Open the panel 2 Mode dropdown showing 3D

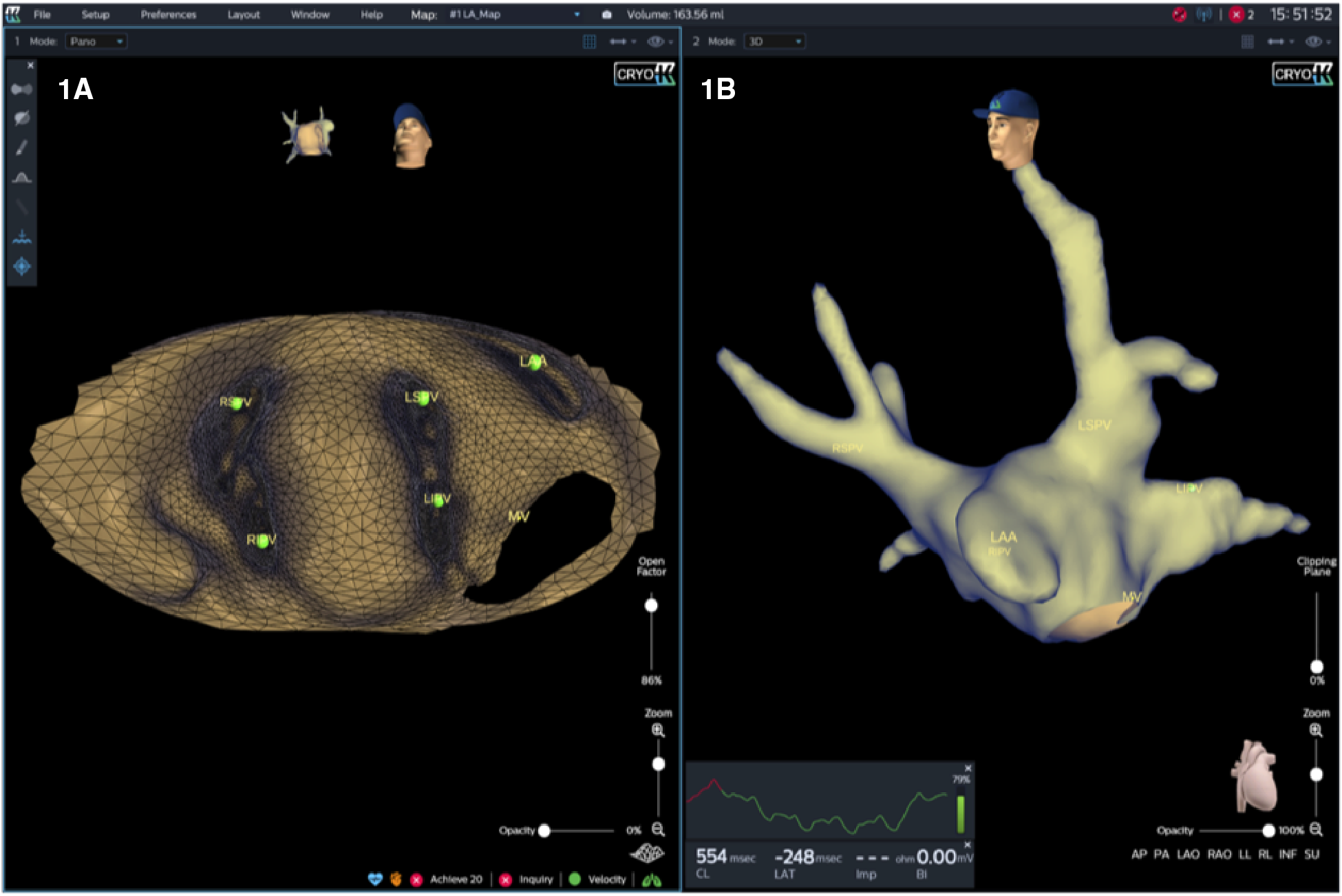click(775, 41)
